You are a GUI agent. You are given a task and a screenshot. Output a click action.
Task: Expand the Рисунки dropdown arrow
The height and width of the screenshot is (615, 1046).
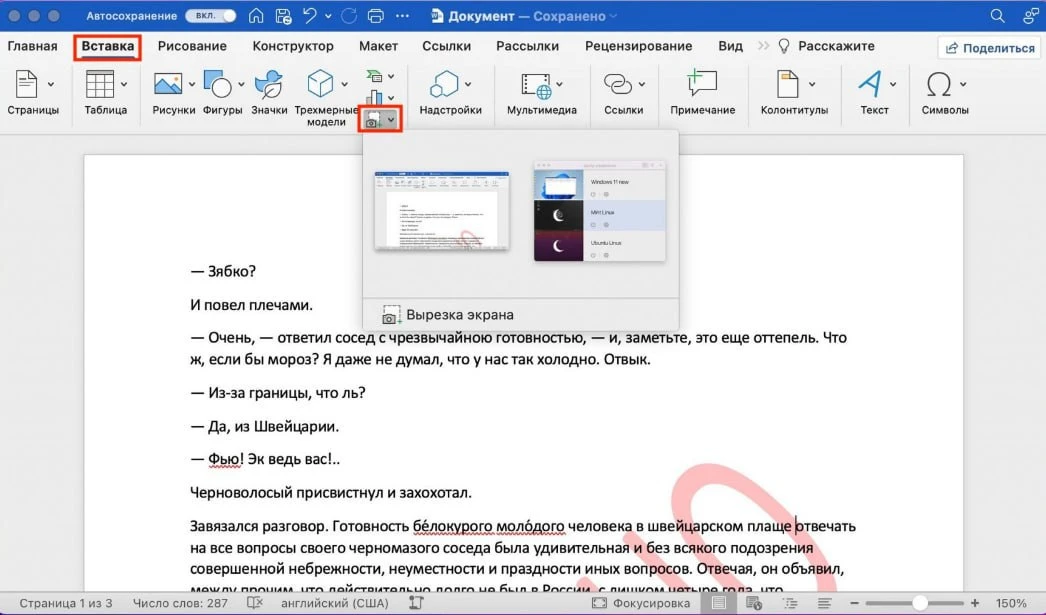click(x=191, y=85)
